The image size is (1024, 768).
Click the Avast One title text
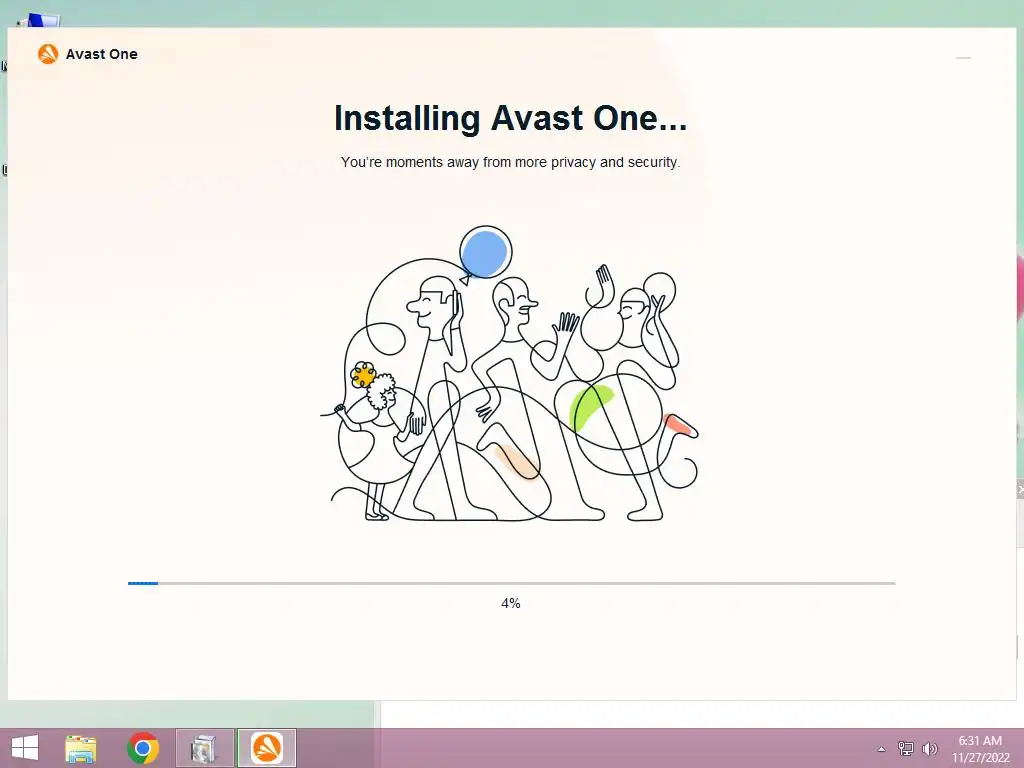pos(102,54)
